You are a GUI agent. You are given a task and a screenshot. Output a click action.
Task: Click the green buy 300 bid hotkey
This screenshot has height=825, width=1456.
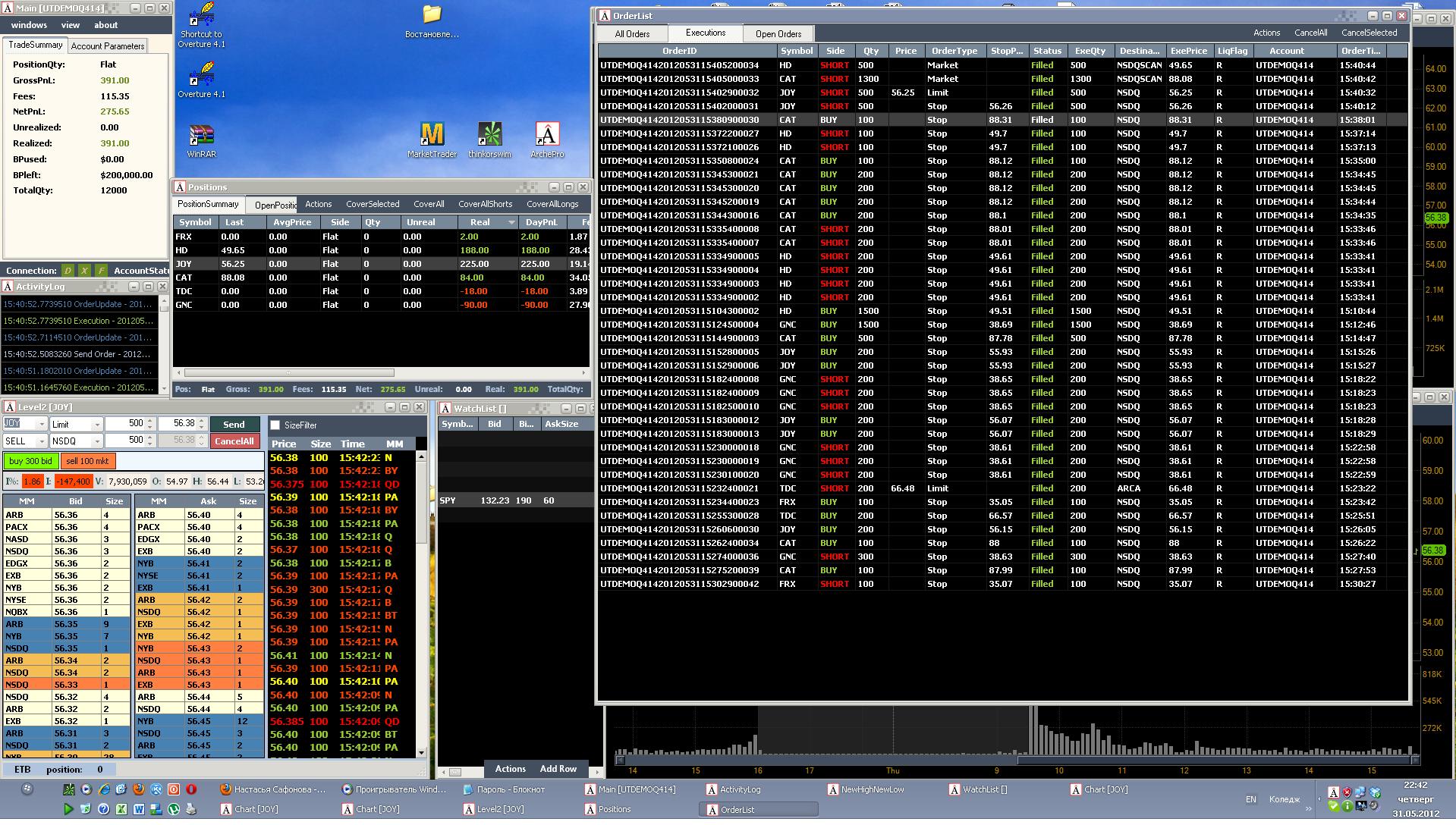click(x=31, y=461)
